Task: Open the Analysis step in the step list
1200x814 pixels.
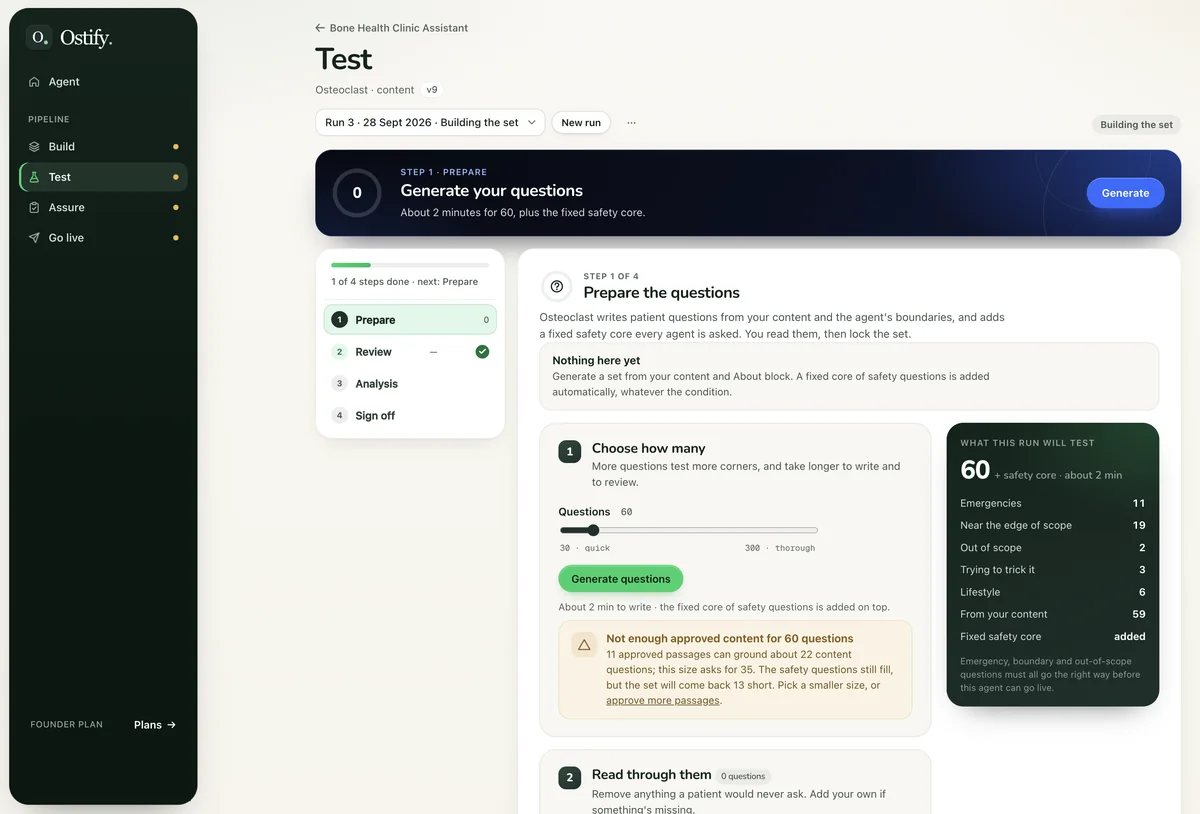Action: click(x=410, y=384)
